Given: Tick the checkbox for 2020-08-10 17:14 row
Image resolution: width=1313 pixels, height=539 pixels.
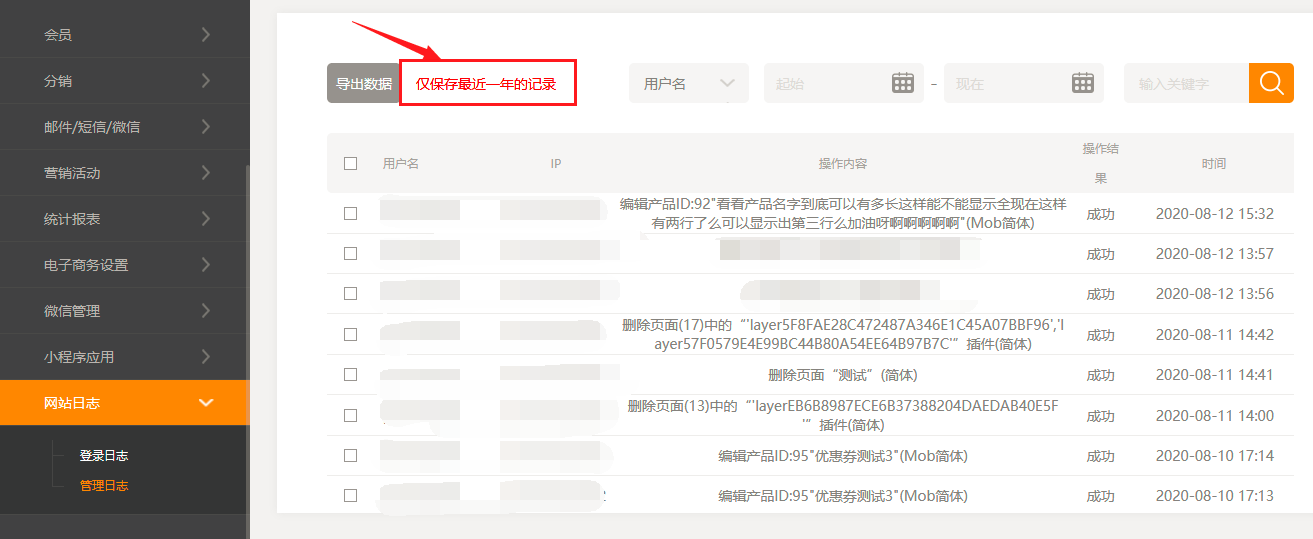Looking at the screenshot, I should 350,456.
